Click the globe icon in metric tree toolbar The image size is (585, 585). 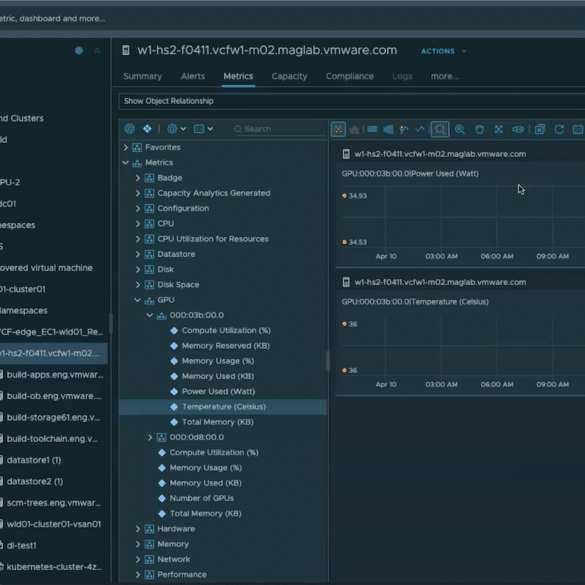pos(129,129)
